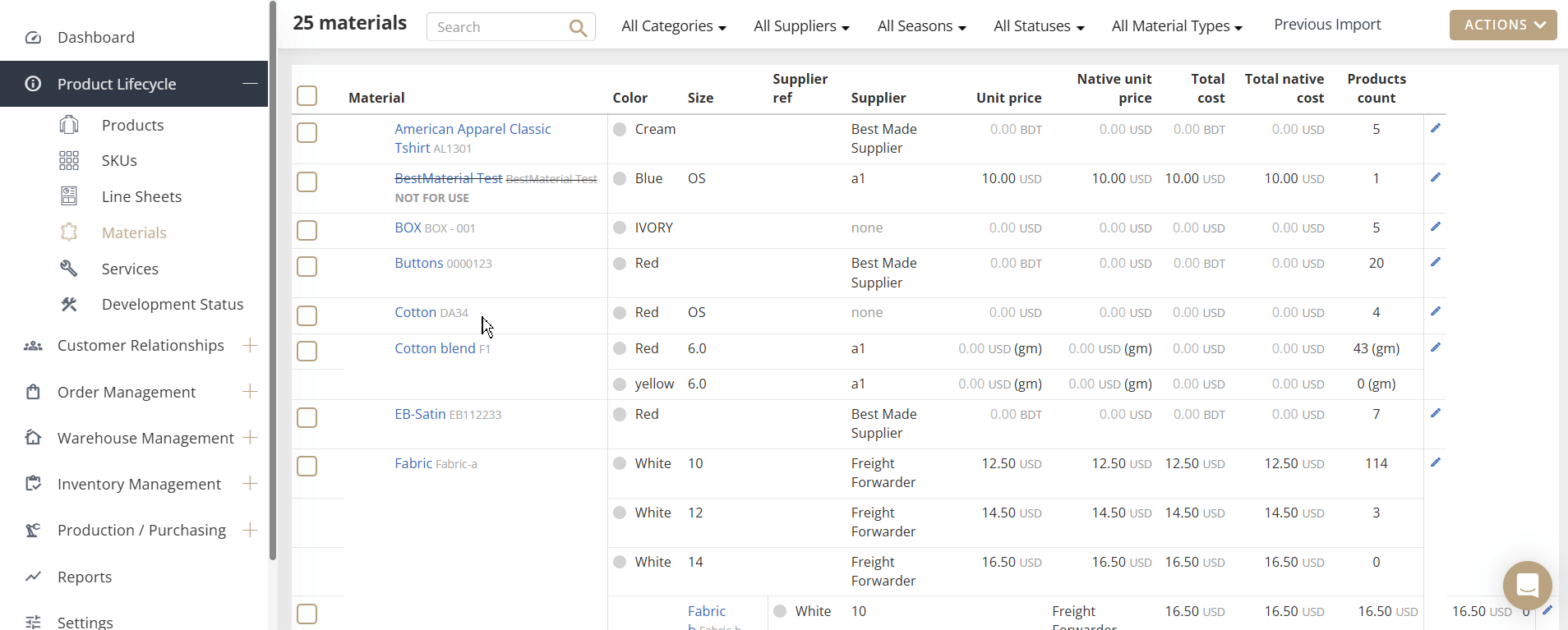Viewport: 1568px width, 630px height.
Task: Open the Dashboard gauge icon
Action: (33, 38)
